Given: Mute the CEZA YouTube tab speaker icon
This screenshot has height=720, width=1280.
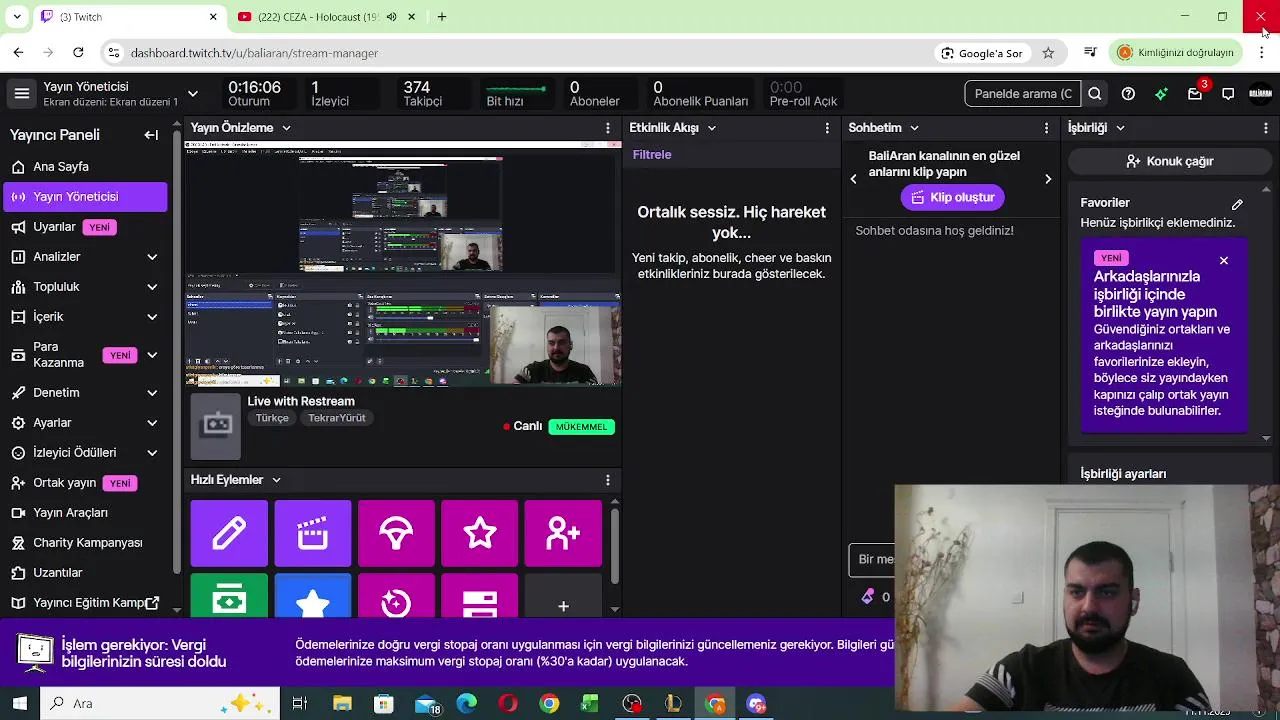Looking at the screenshot, I should (391, 17).
